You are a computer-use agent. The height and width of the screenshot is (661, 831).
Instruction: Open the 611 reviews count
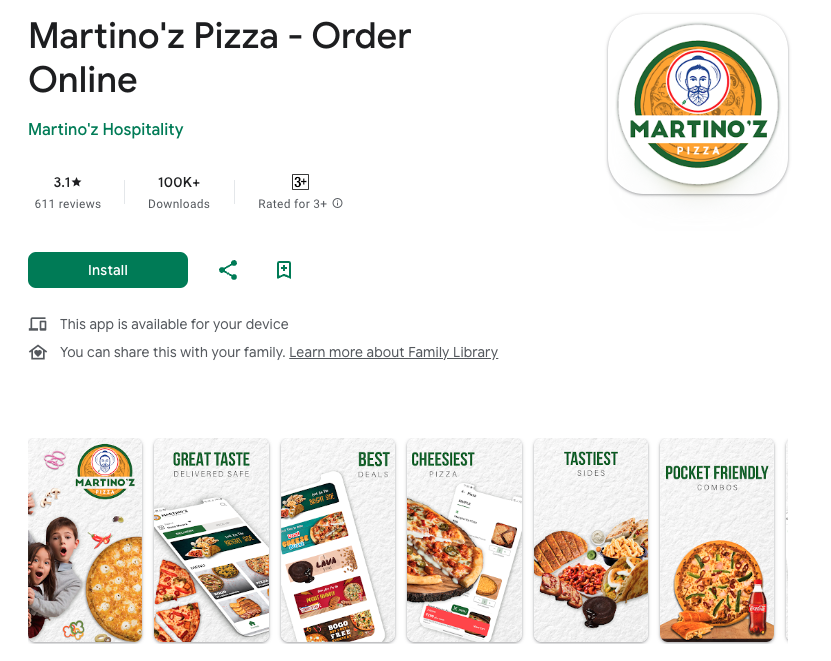67,204
